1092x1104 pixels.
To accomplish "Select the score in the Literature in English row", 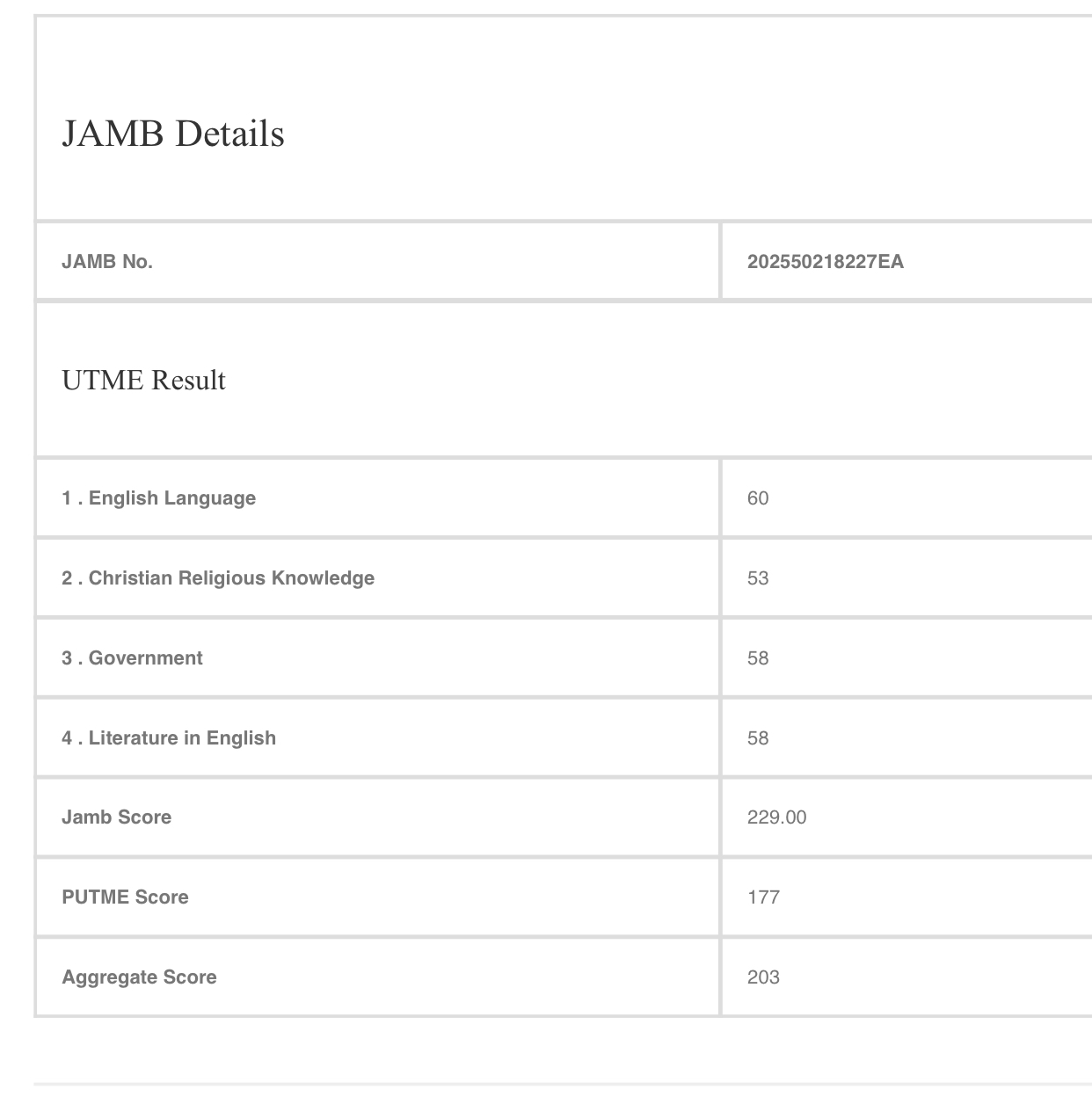I will [x=758, y=738].
